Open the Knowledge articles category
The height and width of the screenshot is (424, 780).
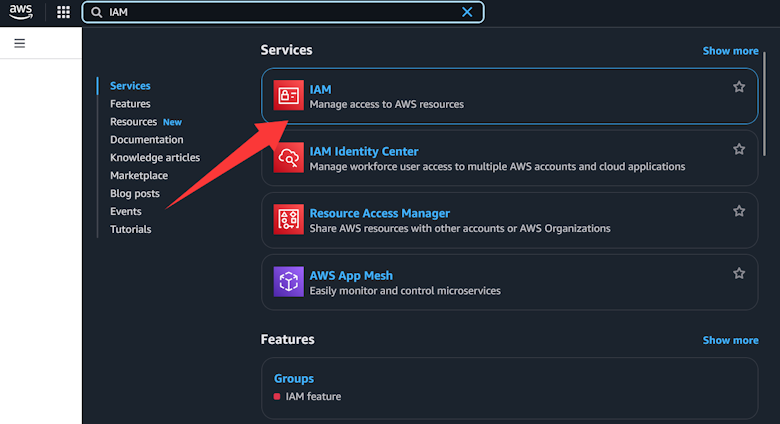click(x=155, y=158)
